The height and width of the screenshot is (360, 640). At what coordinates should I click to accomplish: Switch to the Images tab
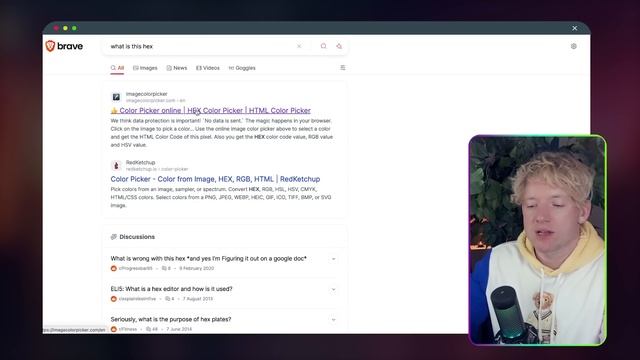click(x=145, y=68)
